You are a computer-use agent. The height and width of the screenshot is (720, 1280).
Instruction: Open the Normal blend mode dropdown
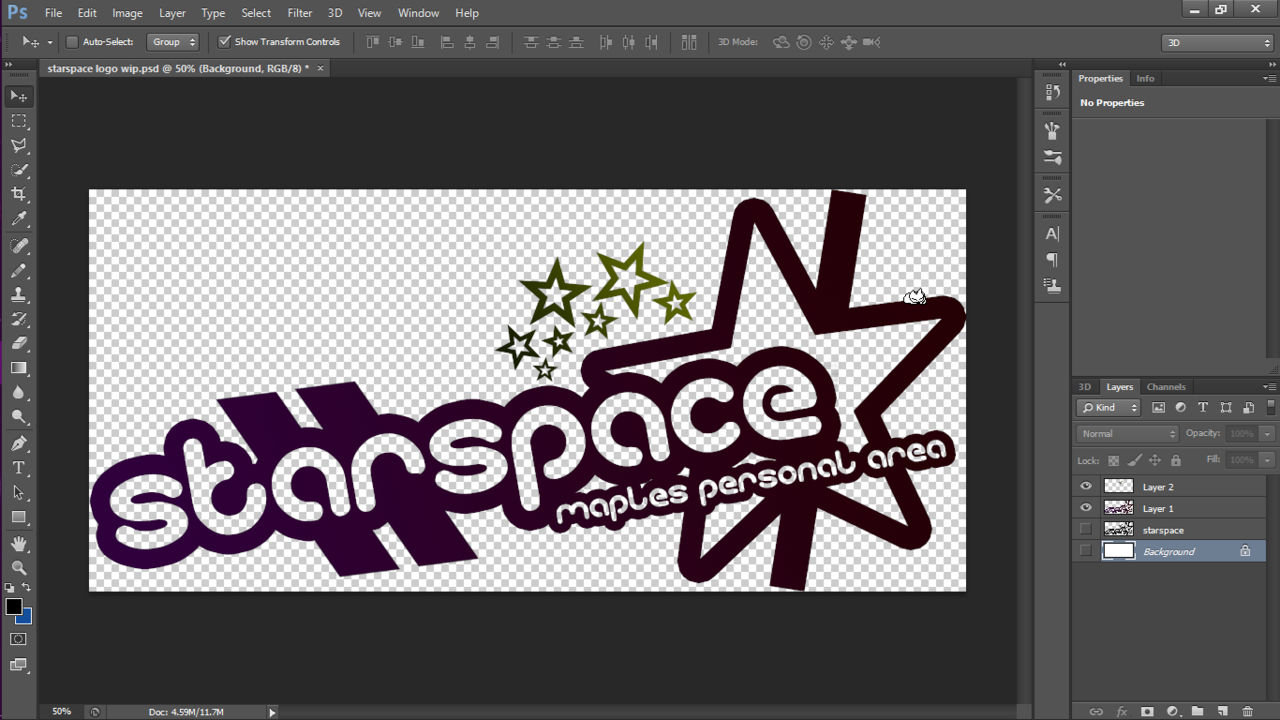(x=1128, y=433)
